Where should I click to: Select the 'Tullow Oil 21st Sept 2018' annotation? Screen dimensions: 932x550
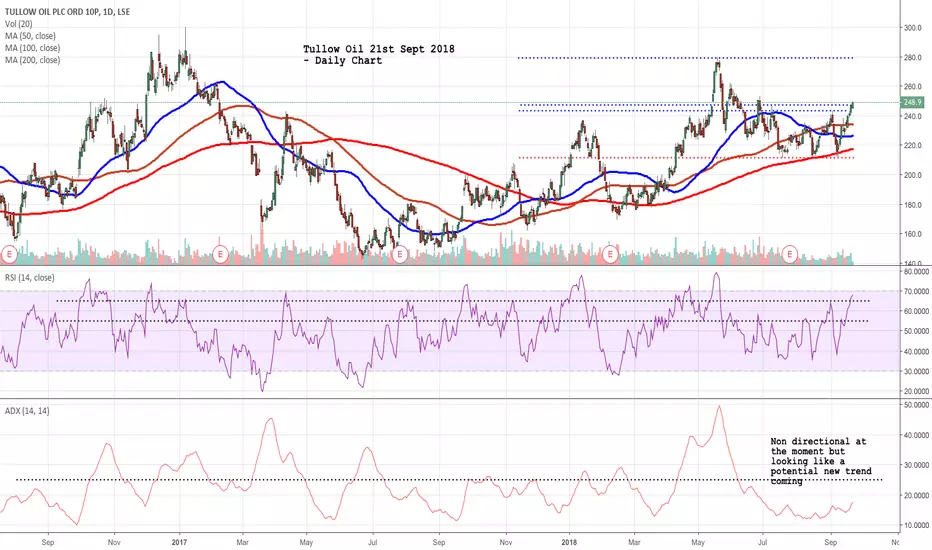pyautogui.click(x=379, y=55)
